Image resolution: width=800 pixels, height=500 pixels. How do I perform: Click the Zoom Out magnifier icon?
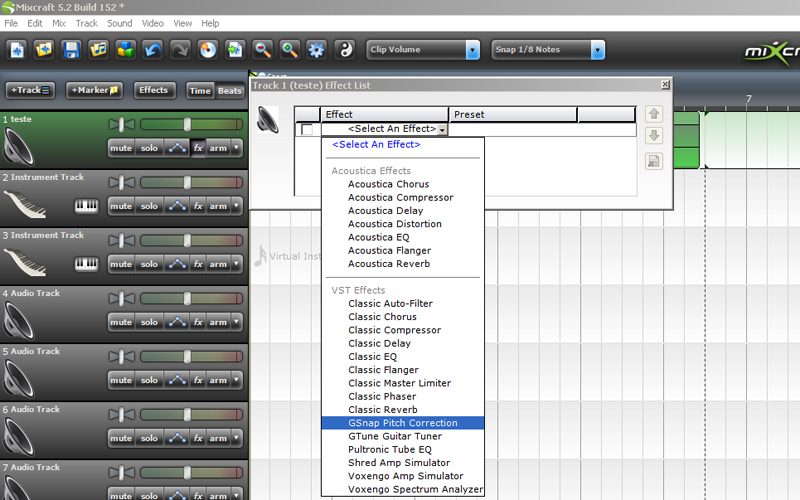click(x=262, y=50)
